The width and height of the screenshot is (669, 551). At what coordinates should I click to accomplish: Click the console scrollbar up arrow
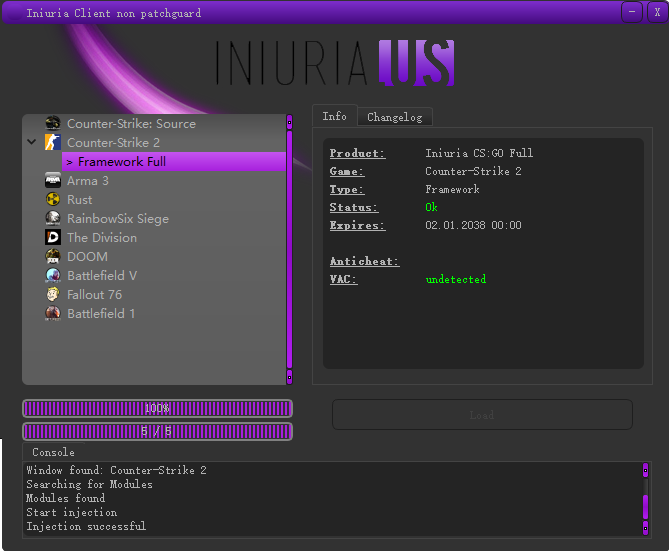point(645,469)
